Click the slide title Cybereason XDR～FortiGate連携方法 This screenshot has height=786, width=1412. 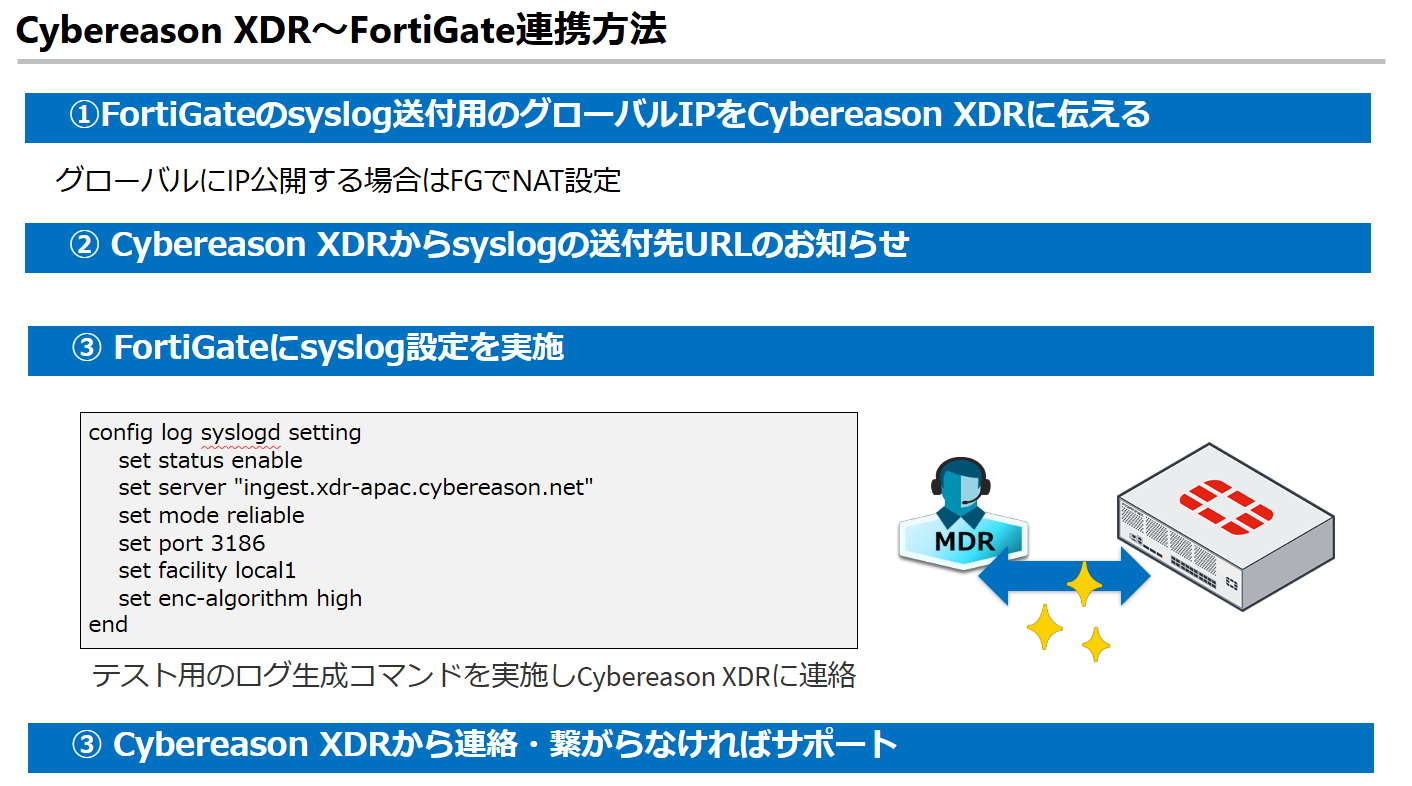point(341,31)
